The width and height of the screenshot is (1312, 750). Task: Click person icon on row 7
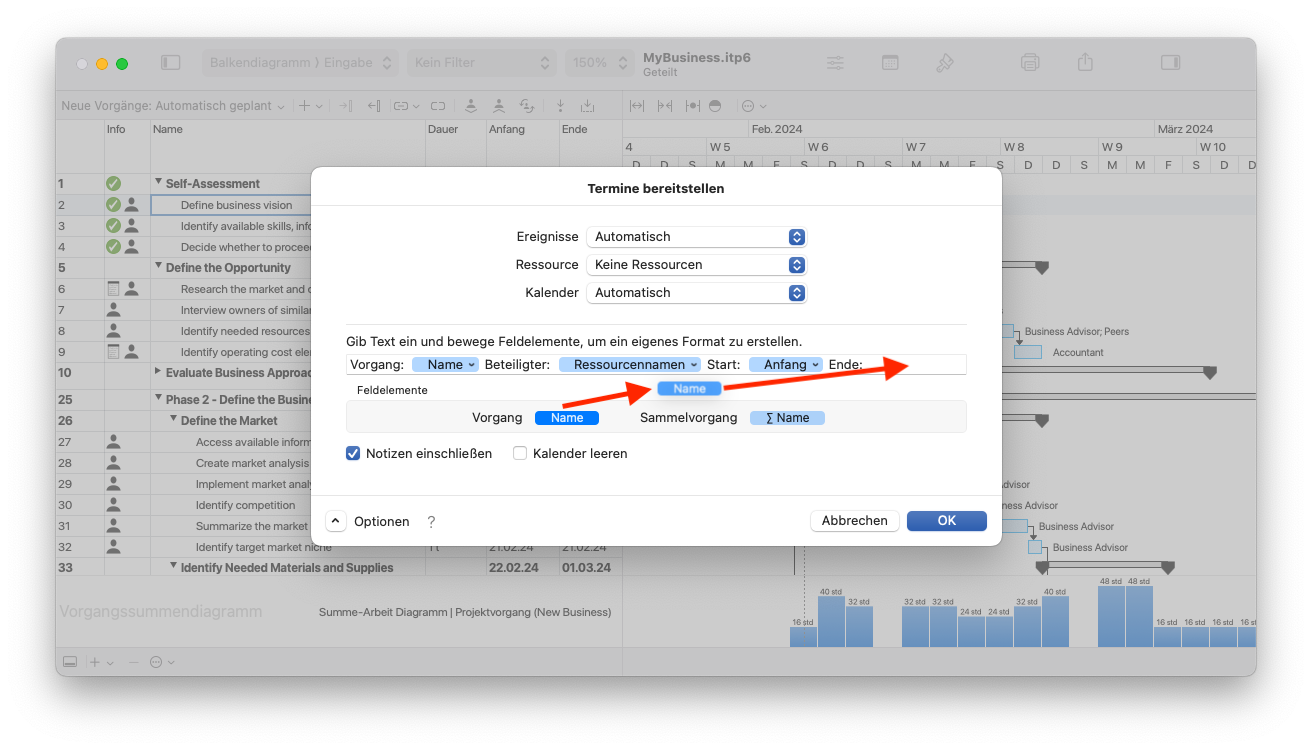point(113,310)
